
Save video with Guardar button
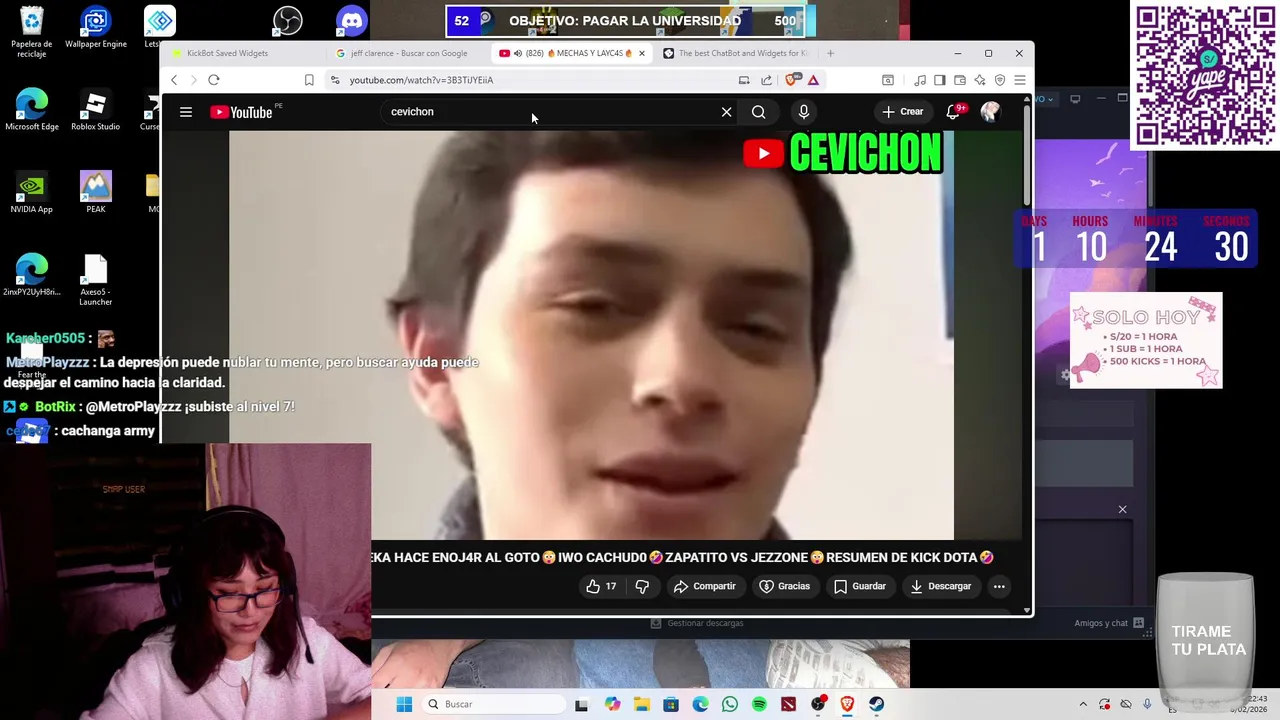pos(860,586)
